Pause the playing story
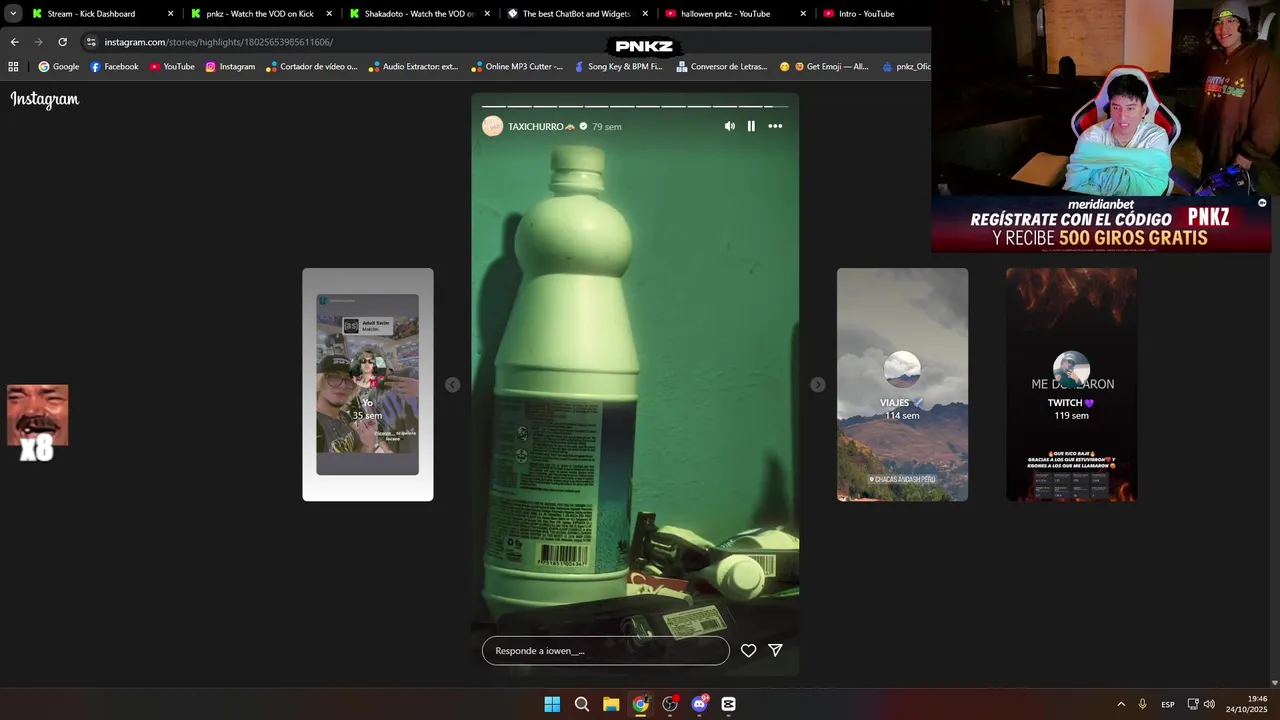This screenshot has width=1280, height=720. [x=751, y=126]
